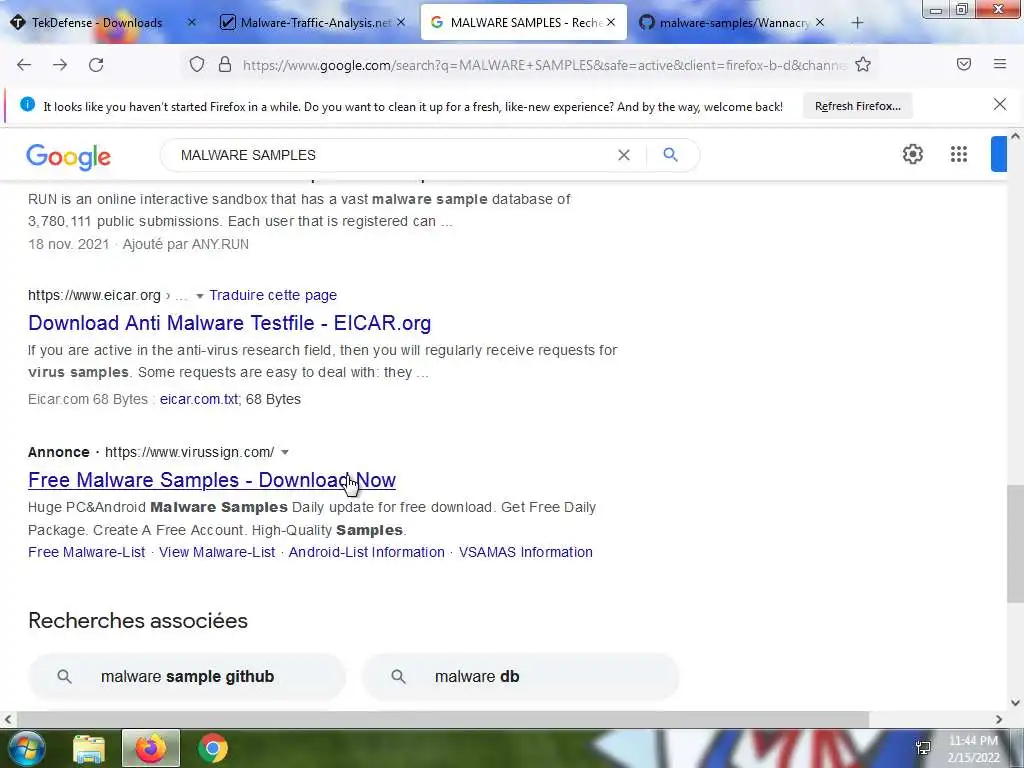Click the scroll down arrow
Screen dimensions: 1024x768
[x=1016, y=703]
